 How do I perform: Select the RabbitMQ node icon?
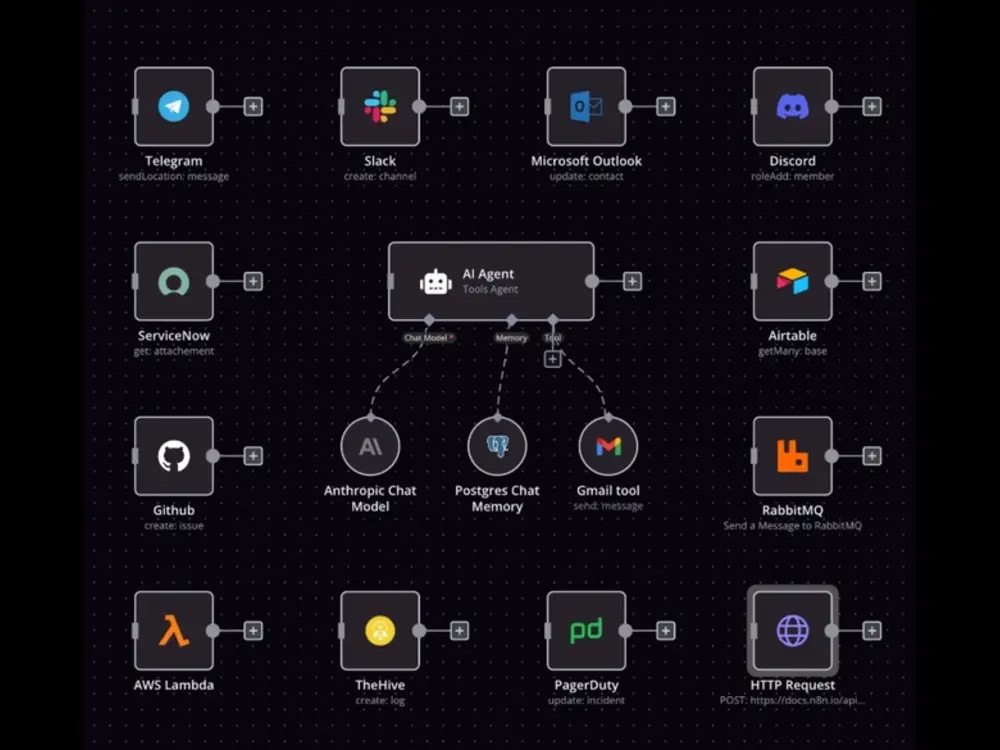tap(793, 456)
